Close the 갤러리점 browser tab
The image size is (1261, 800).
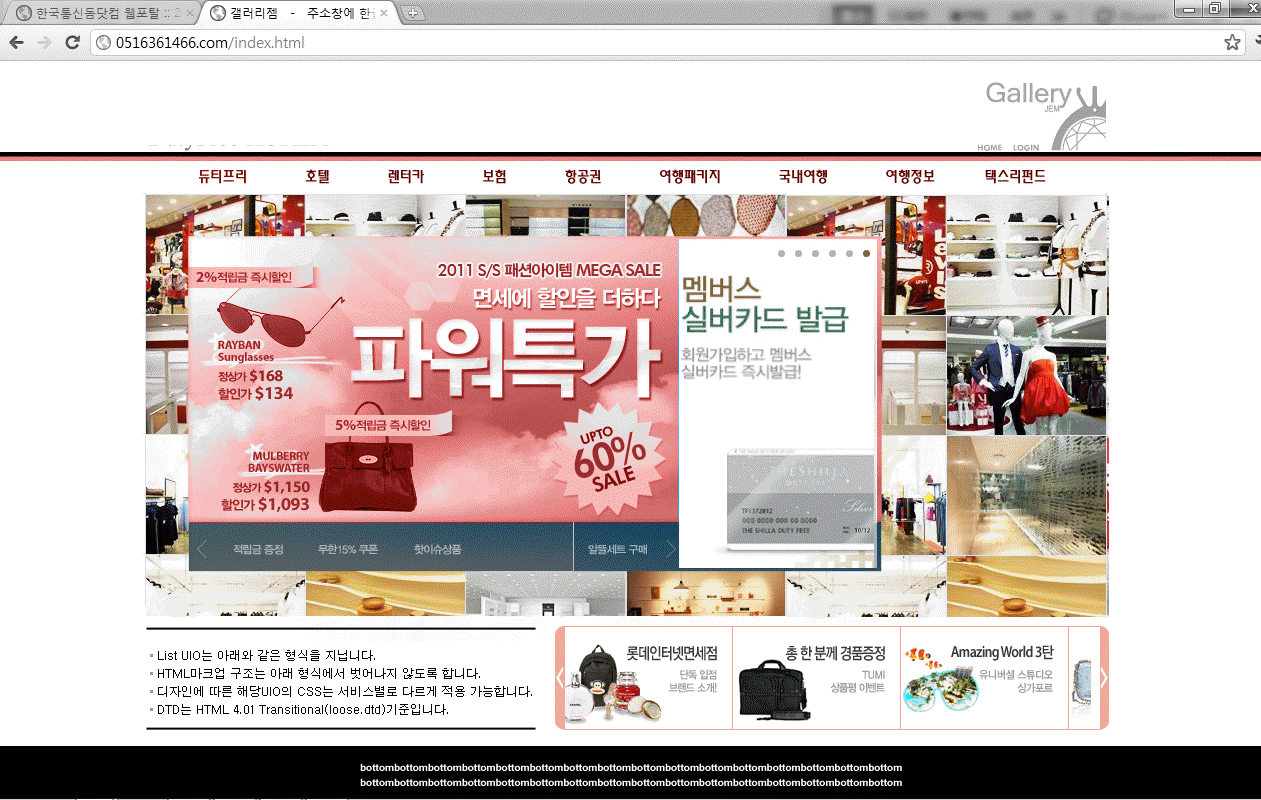point(385,13)
